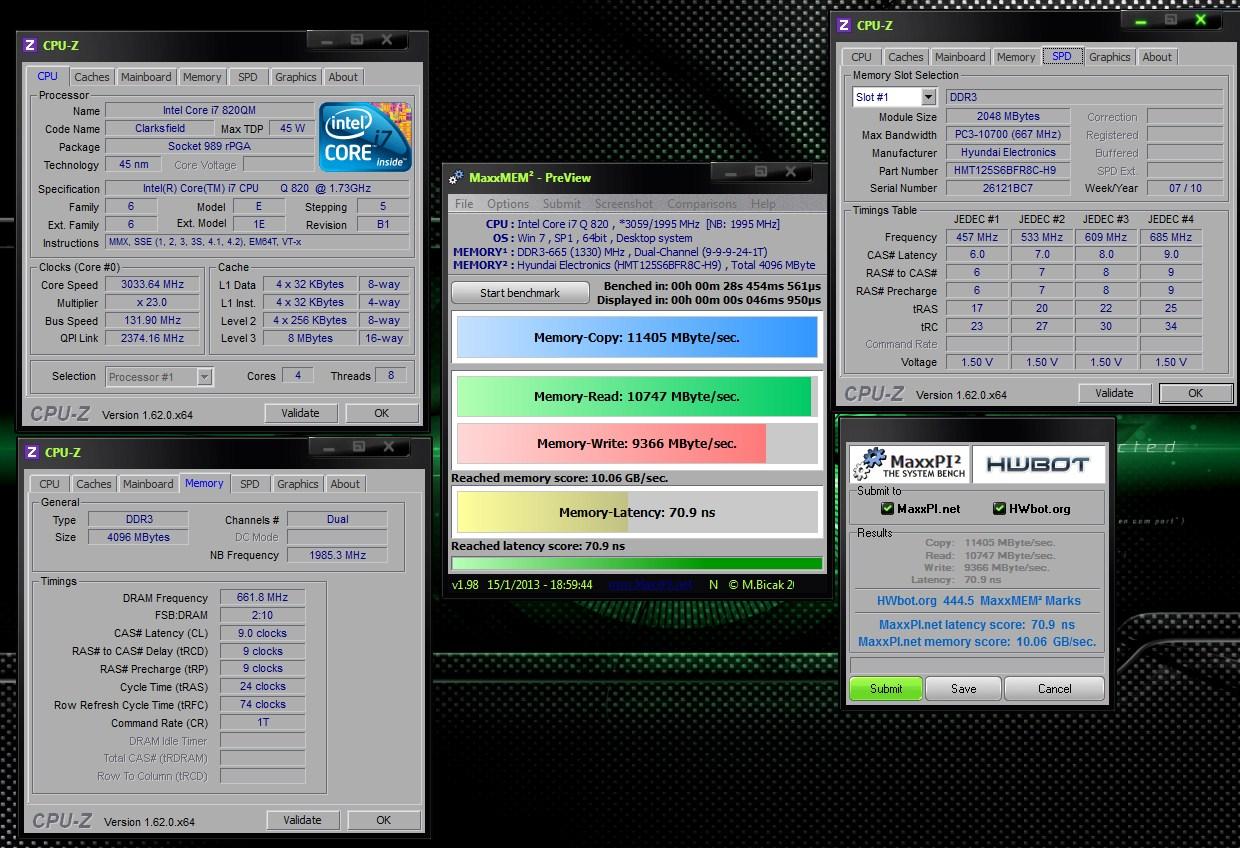Open the Help menu in MaxxMEM²

pos(763,204)
